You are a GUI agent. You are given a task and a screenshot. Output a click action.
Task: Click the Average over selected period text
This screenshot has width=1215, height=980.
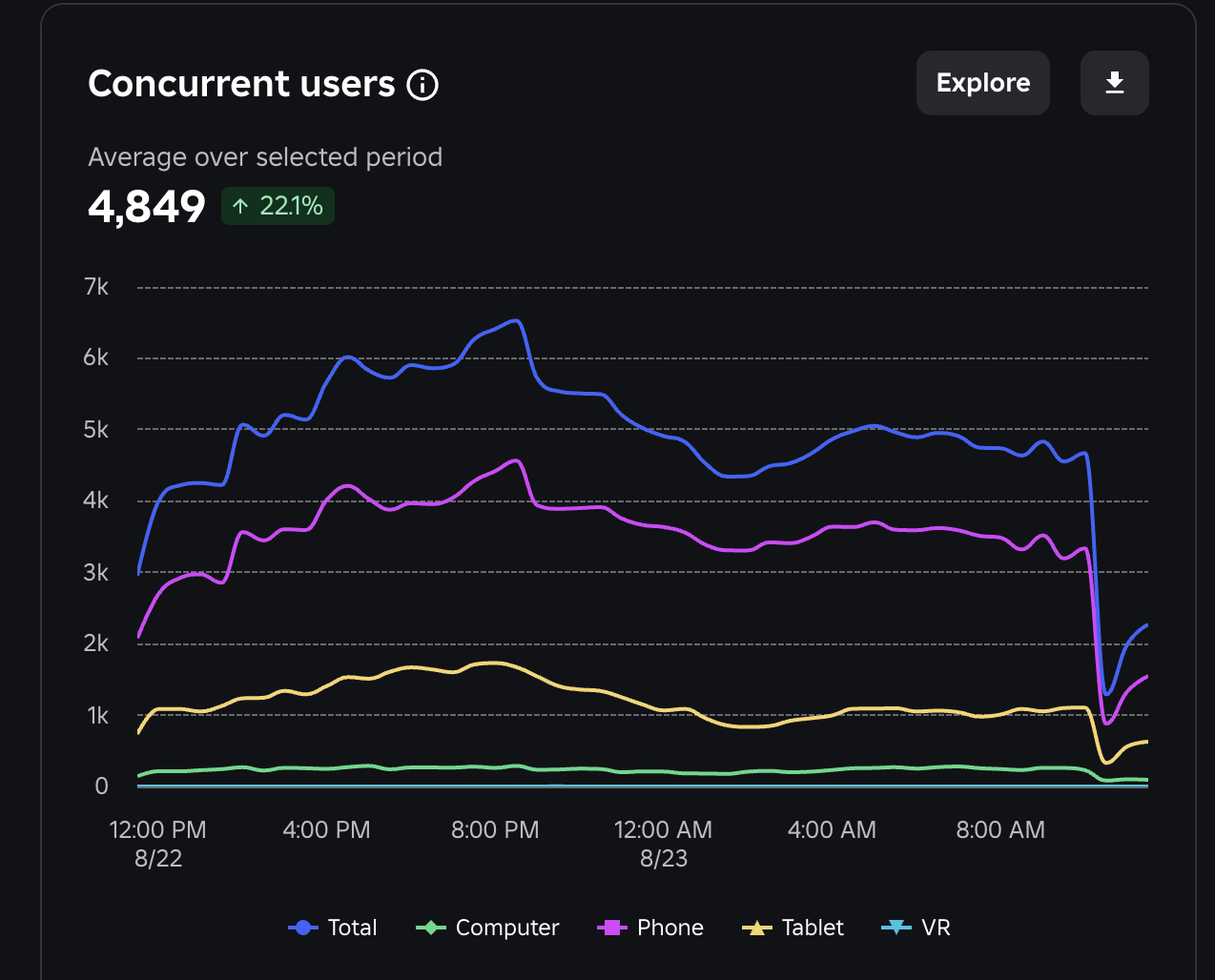pos(265,156)
